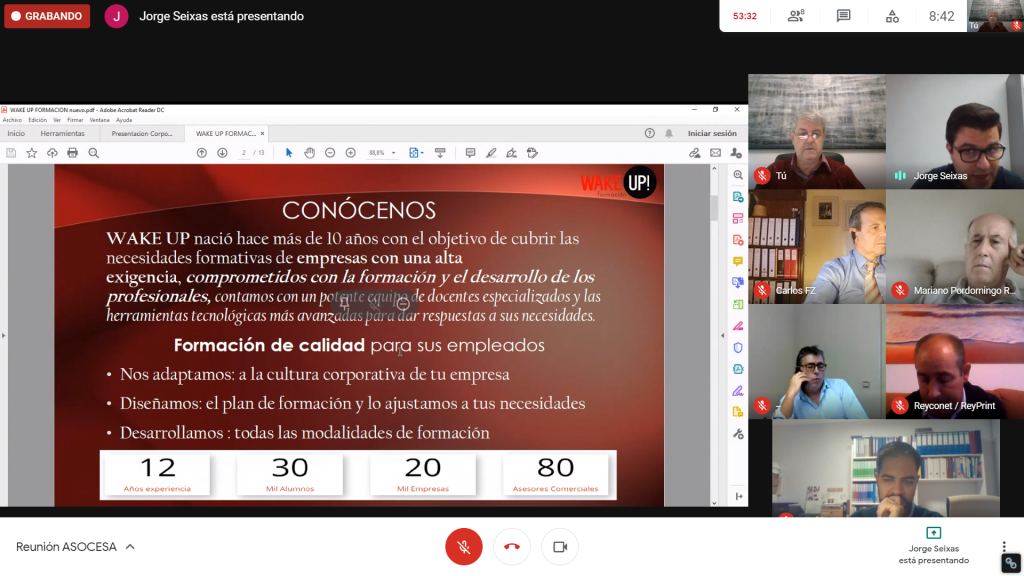The image size is (1024, 576).
Task: Add a comment note in Acrobat toolbar
Action: (x=470, y=153)
